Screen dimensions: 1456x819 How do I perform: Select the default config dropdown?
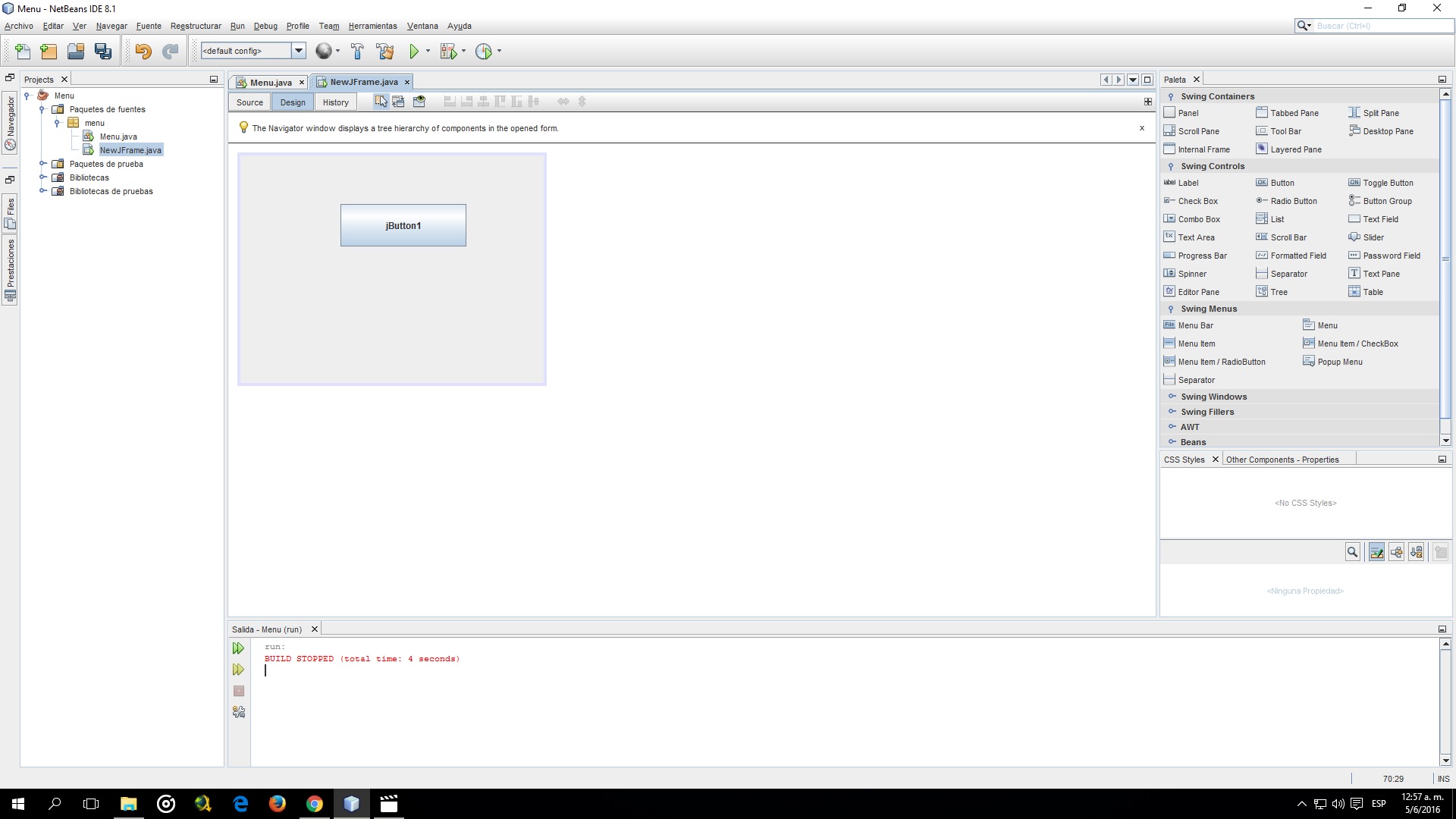(251, 51)
